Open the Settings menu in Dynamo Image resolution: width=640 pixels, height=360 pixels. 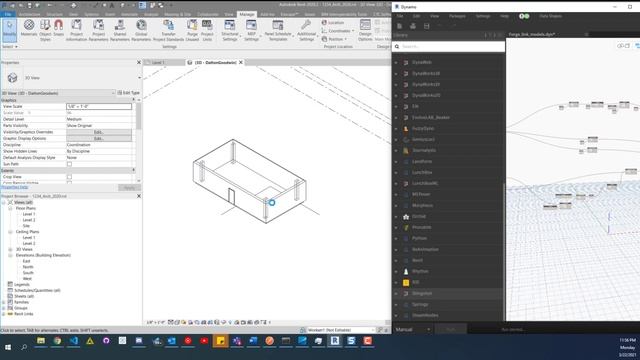pyautogui.click(x=483, y=16)
